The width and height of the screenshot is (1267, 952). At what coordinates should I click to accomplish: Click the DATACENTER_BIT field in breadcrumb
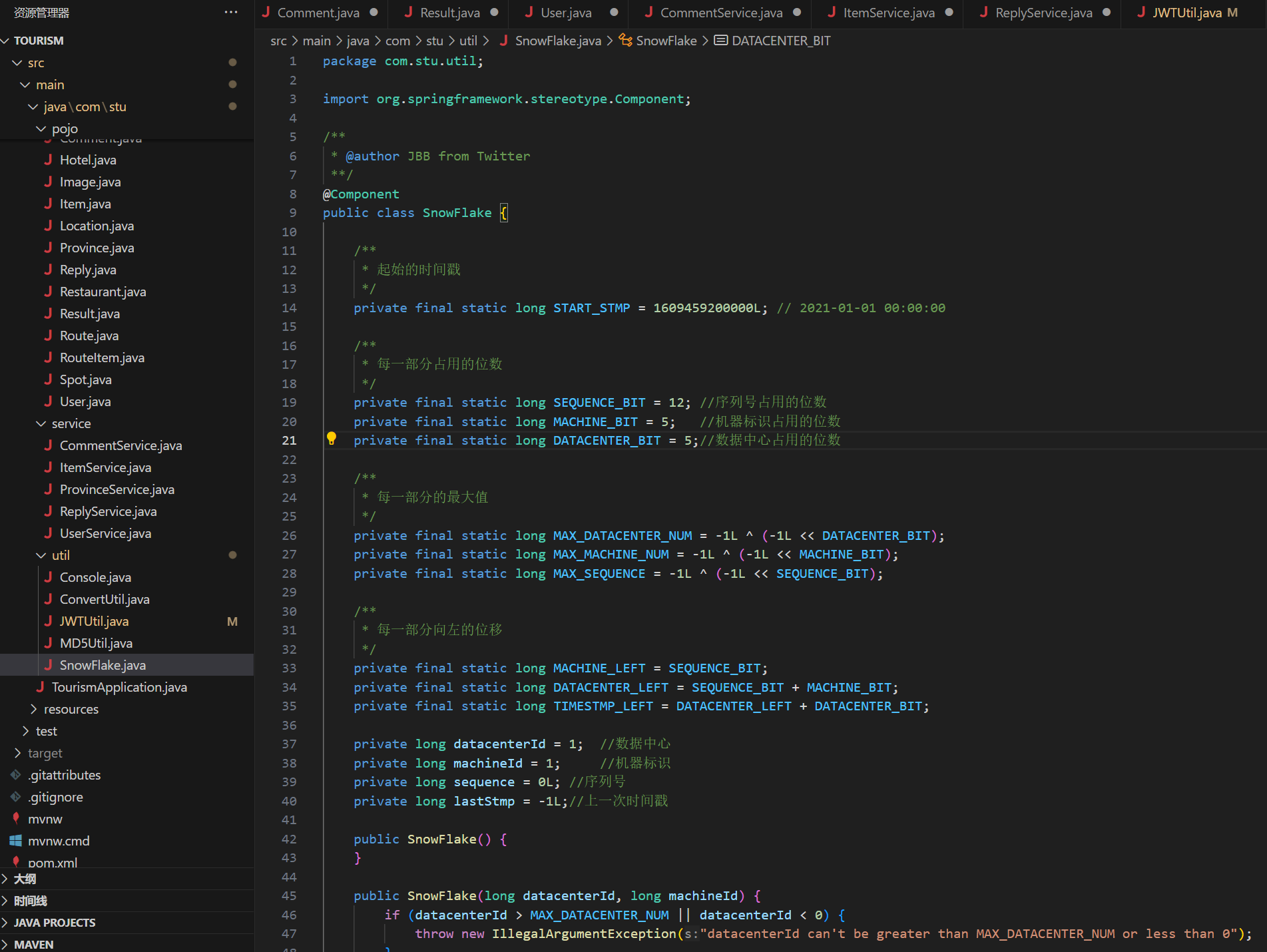780,41
